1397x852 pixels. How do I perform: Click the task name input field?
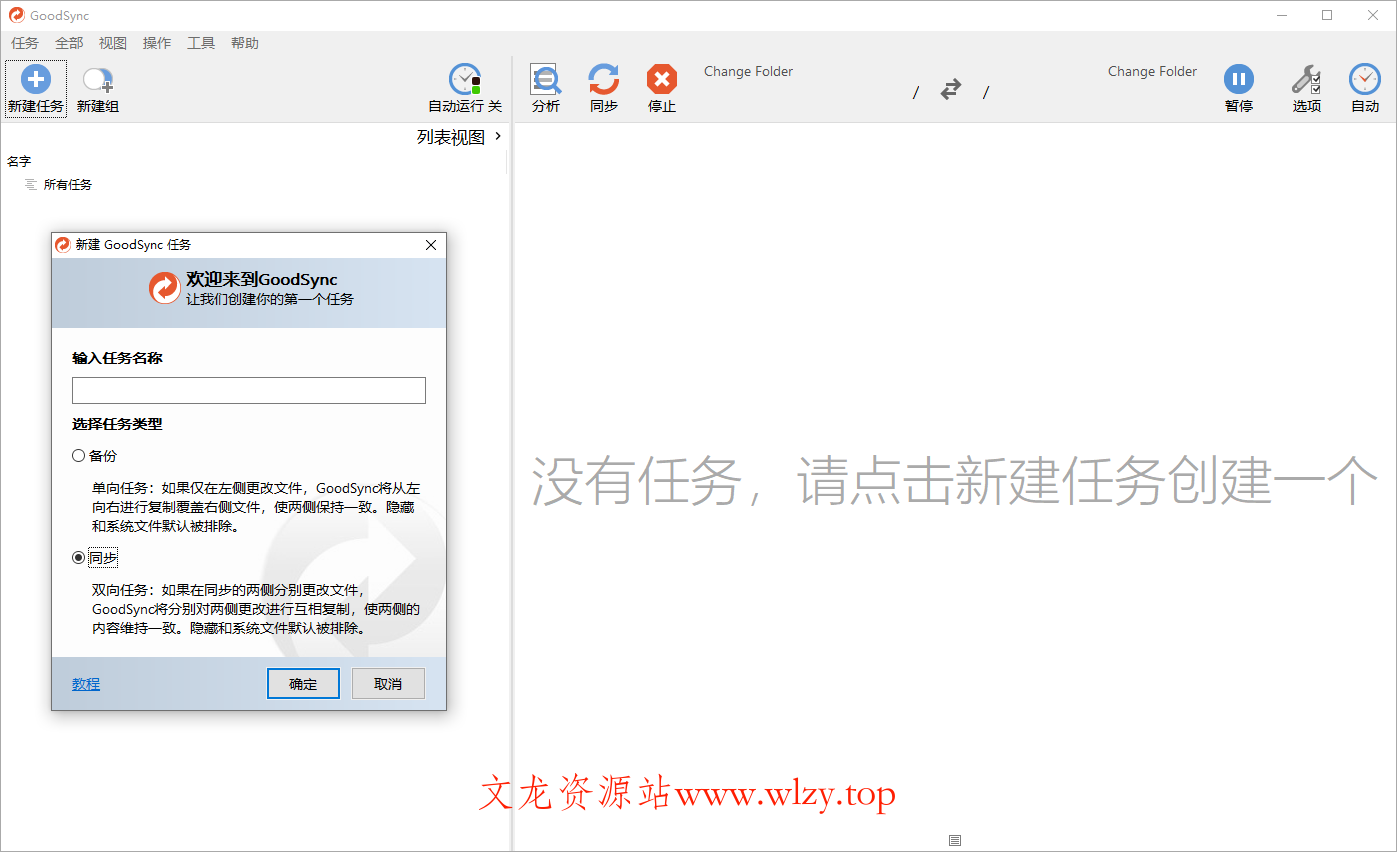pos(248,390)
